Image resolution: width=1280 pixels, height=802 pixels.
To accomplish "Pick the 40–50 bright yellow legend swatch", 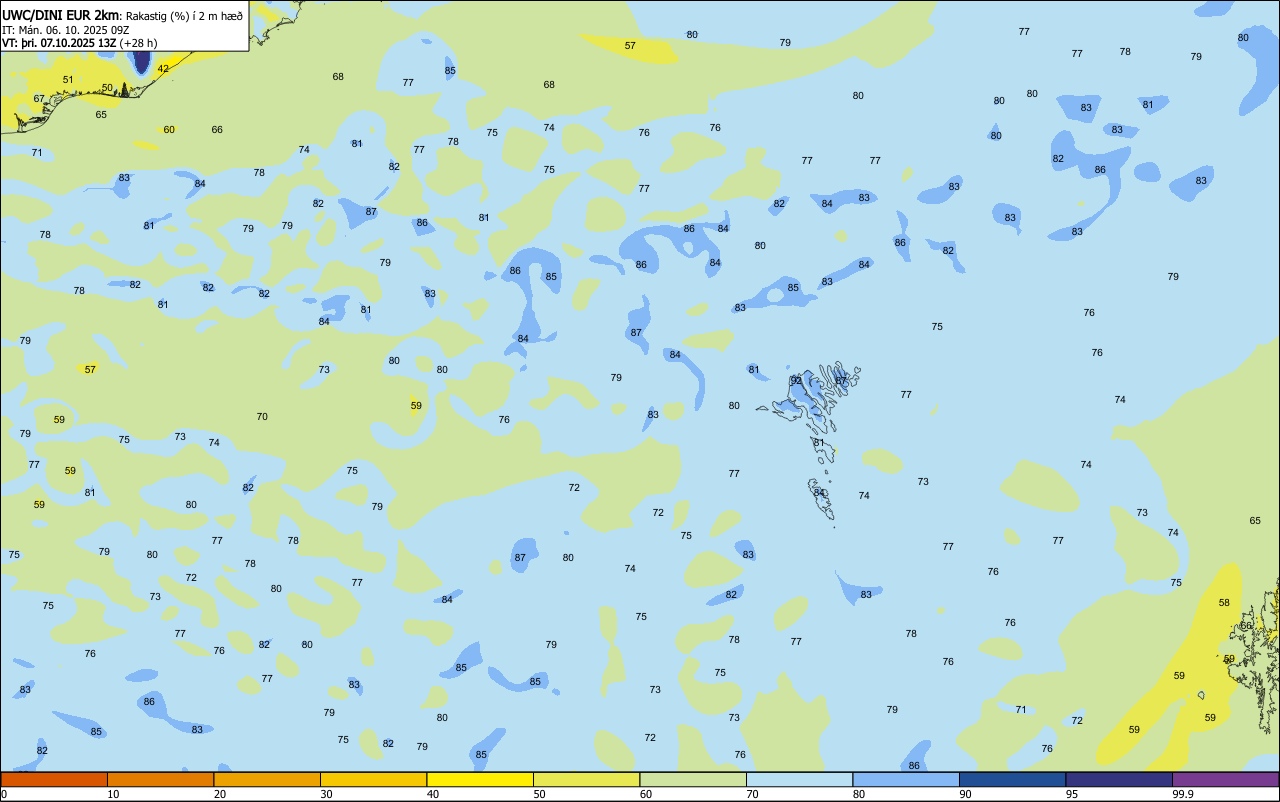I will click(480, 779).
